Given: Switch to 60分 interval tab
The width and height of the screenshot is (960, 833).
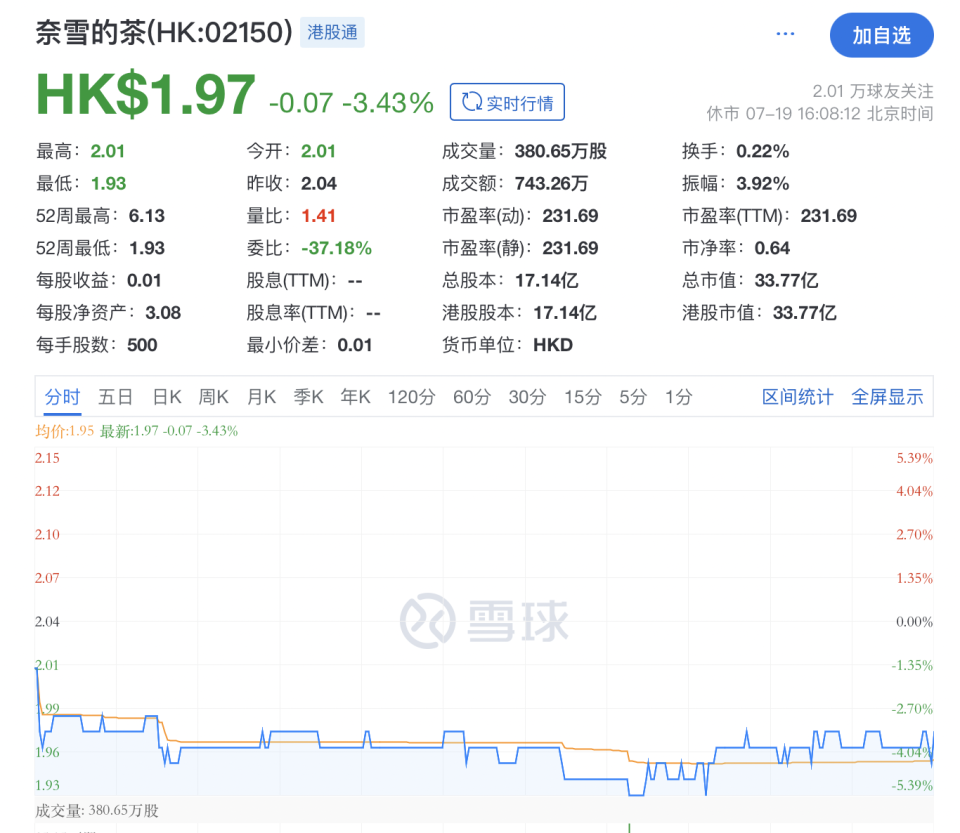Looking at the screenshot, I should 471,397.
